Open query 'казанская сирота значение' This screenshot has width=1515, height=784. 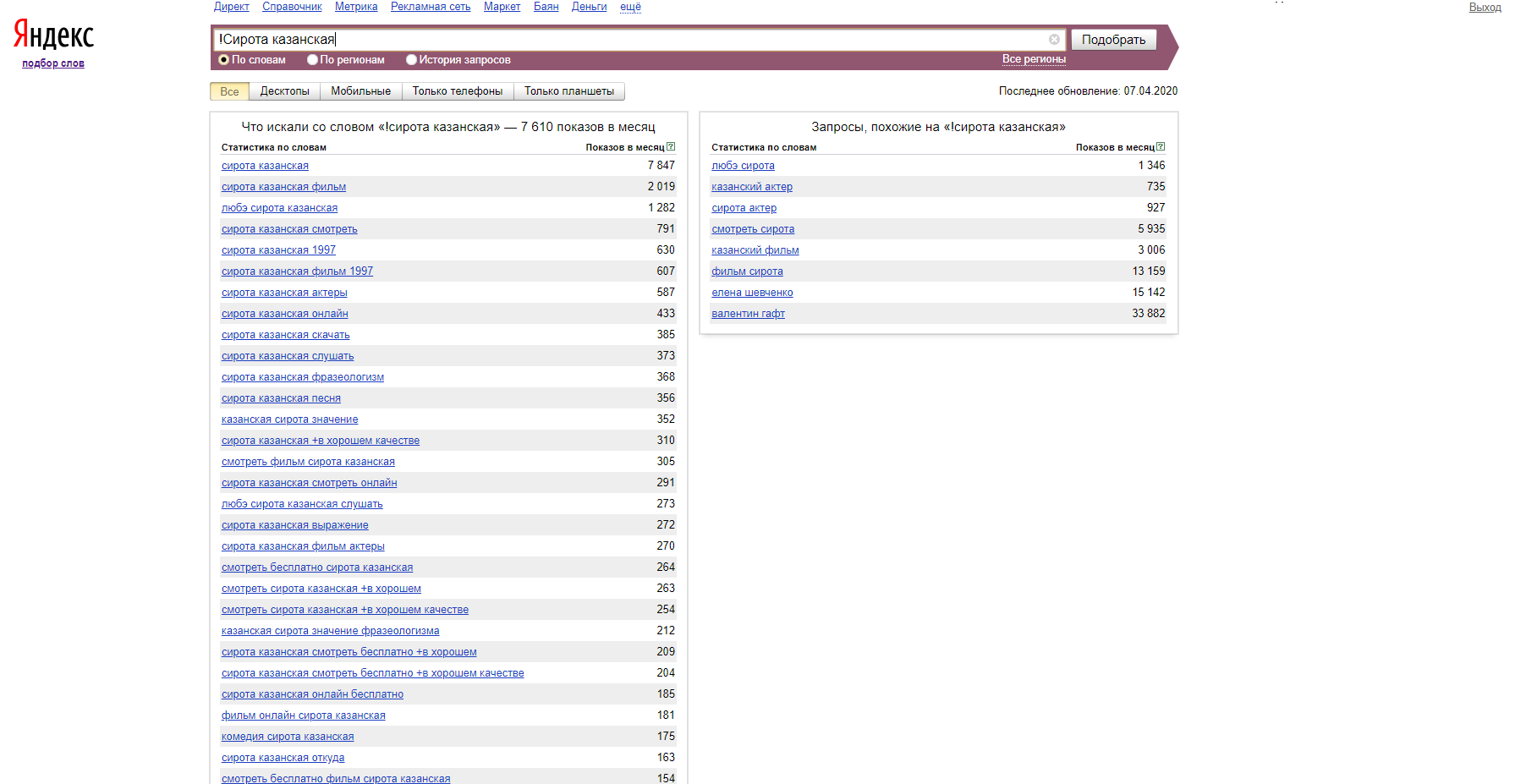289,419
